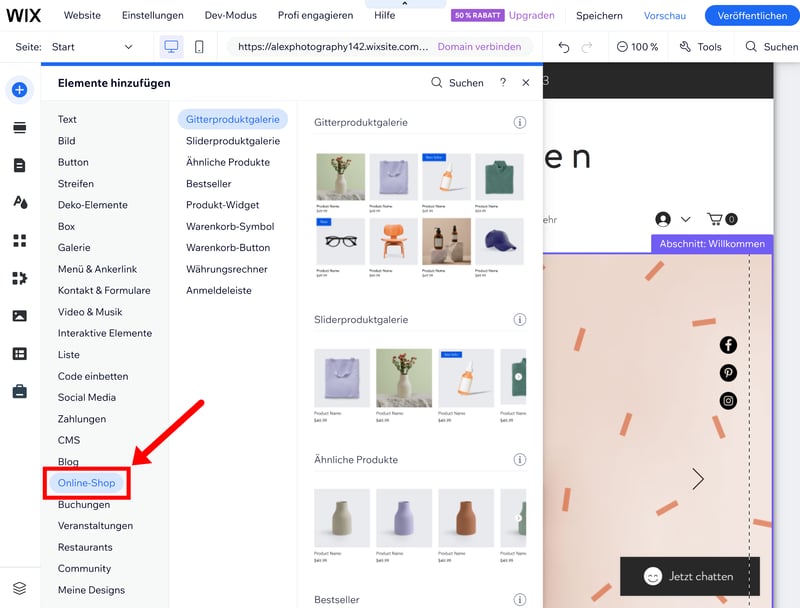800x608 pixels.
Task: Select the flower vase product thumbnail
Action: 341,177
